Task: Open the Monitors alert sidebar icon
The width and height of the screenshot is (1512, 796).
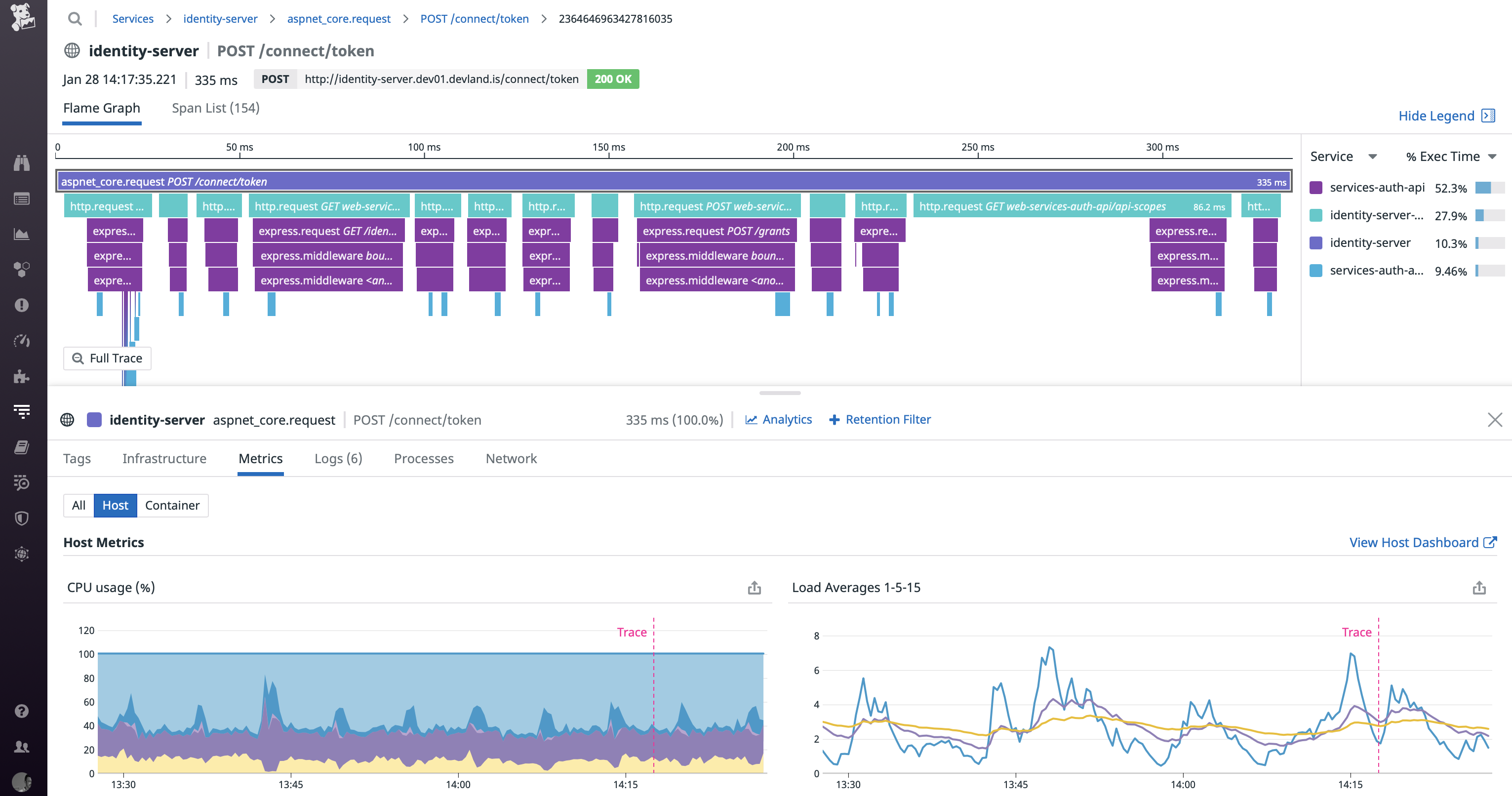Action: coord(22,305)
